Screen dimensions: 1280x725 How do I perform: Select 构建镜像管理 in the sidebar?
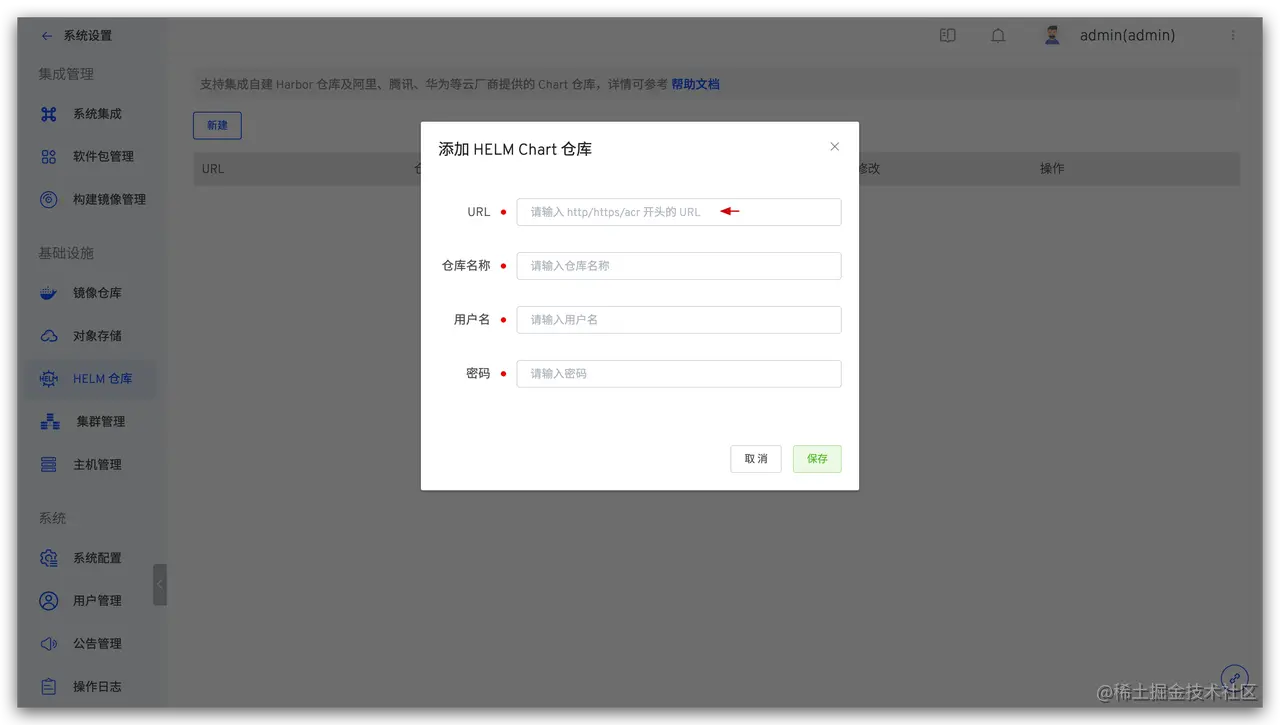tap(109, 199)
